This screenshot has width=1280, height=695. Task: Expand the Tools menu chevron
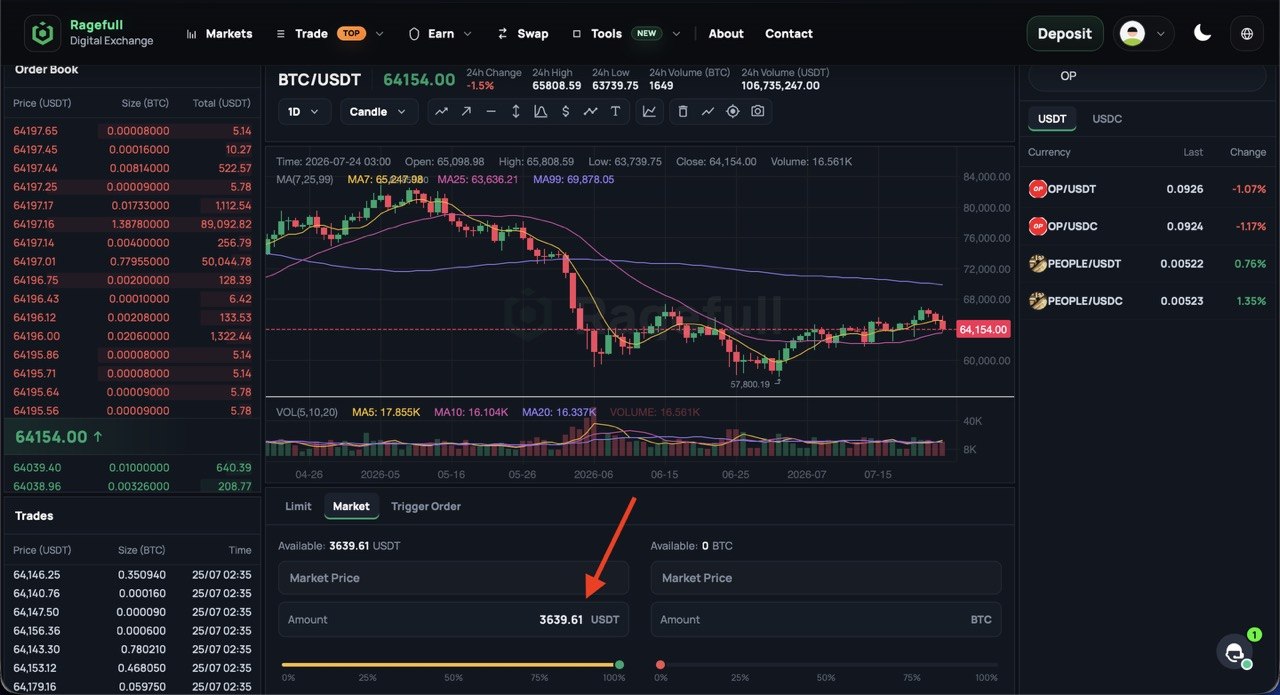pos(676,34)
